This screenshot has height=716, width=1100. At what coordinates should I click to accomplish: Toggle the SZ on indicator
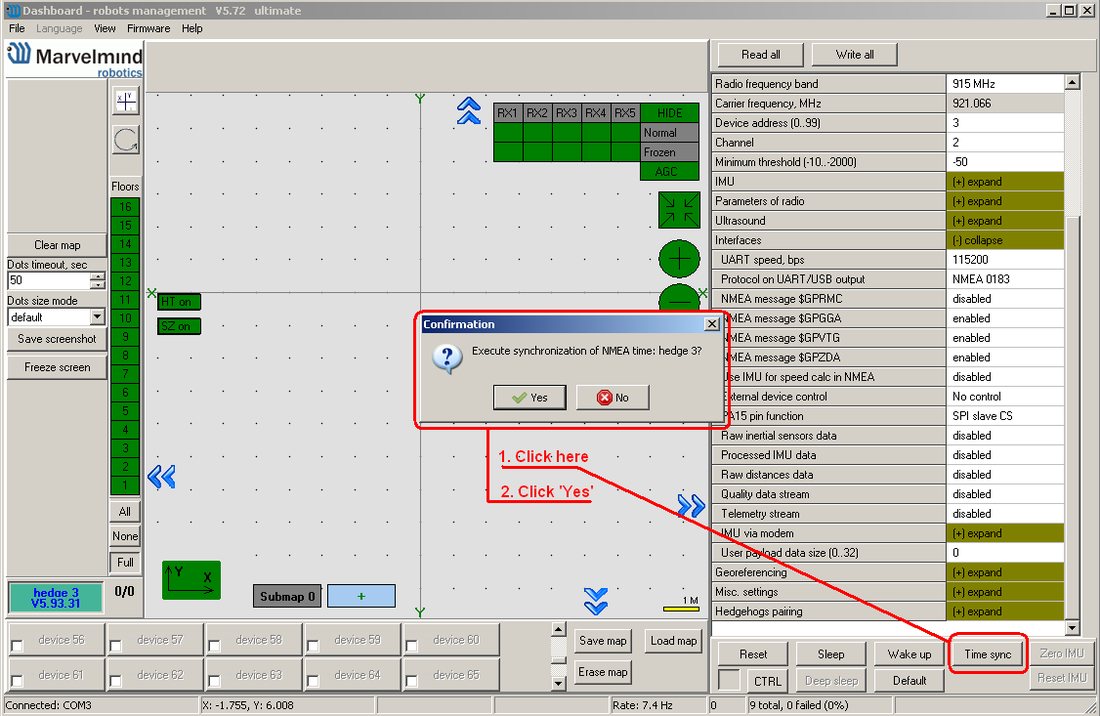[x=179, y=326]
